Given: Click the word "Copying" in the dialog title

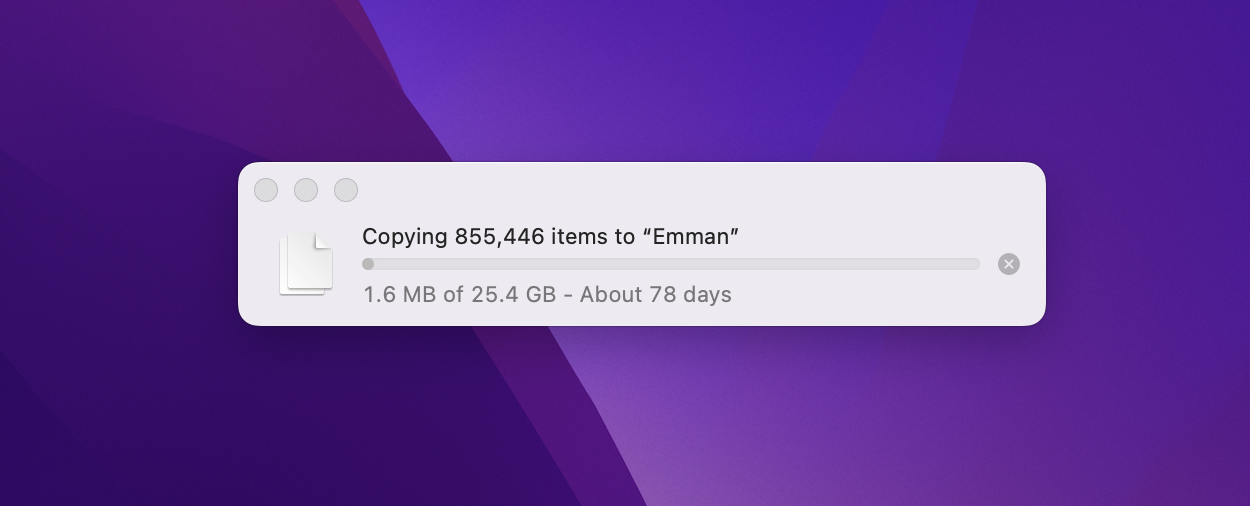Looking at the screenshot, I should pos(405,237).
